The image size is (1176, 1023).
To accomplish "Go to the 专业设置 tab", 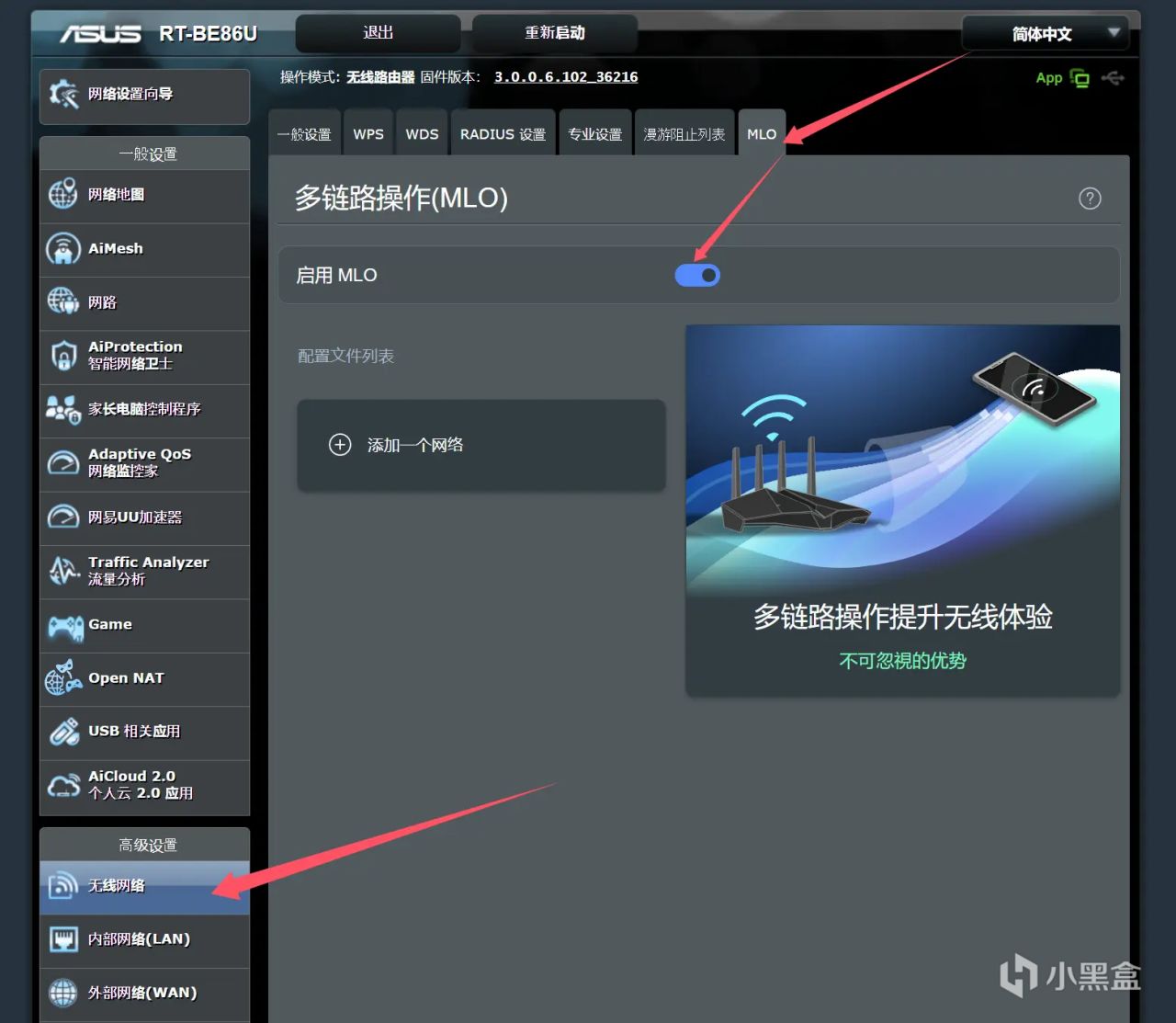I will pos(595,134).
